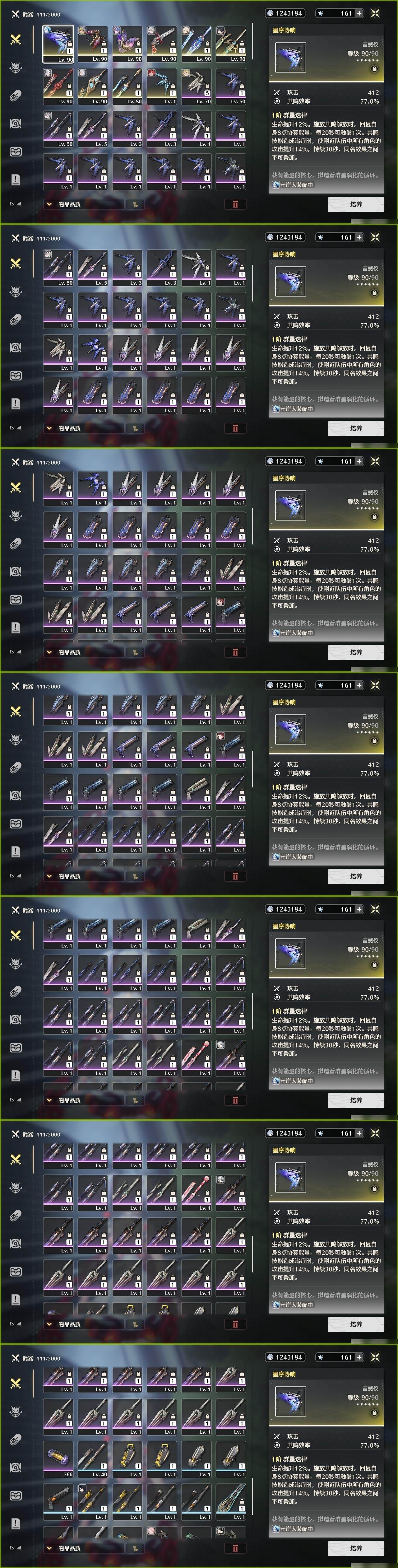
Task: Open the demon-face echoes category in topmost panel
Action: click(x=16, y=68)
